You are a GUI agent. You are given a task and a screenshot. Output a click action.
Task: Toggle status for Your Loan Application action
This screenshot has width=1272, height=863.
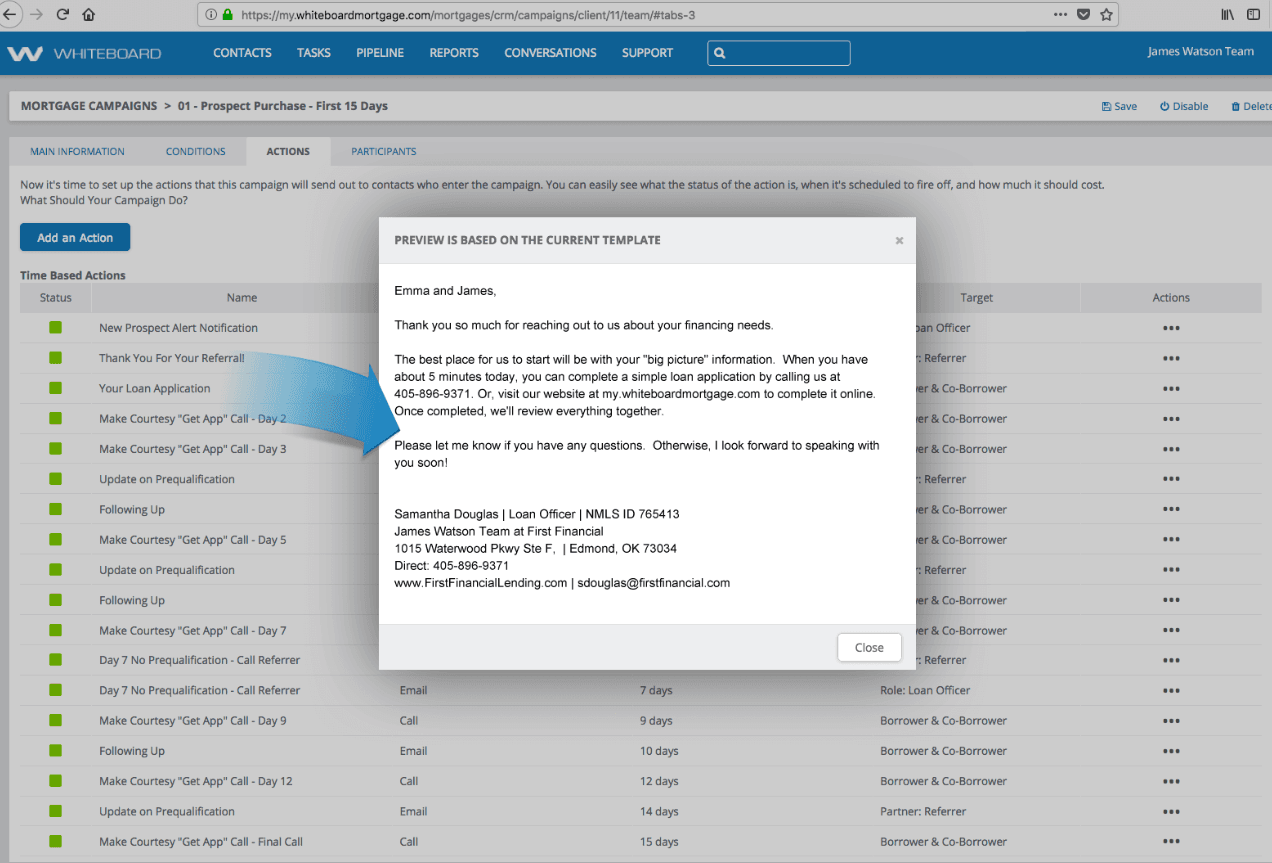[56, 388]
